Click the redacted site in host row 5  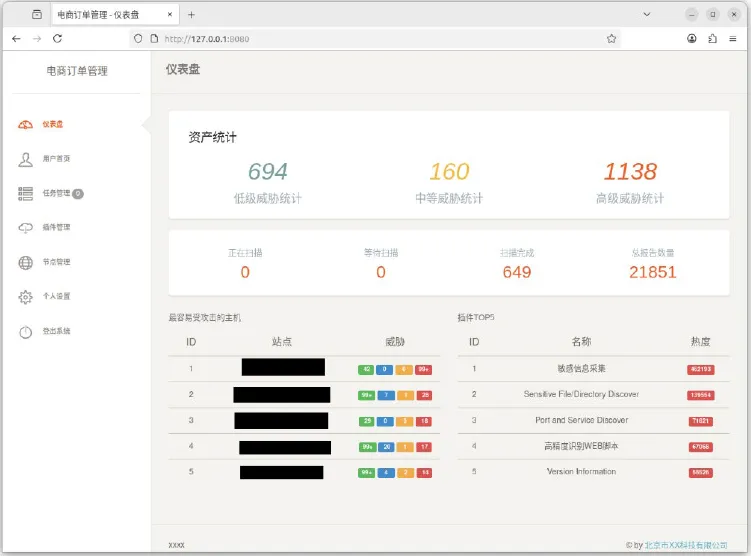(282, 472)
